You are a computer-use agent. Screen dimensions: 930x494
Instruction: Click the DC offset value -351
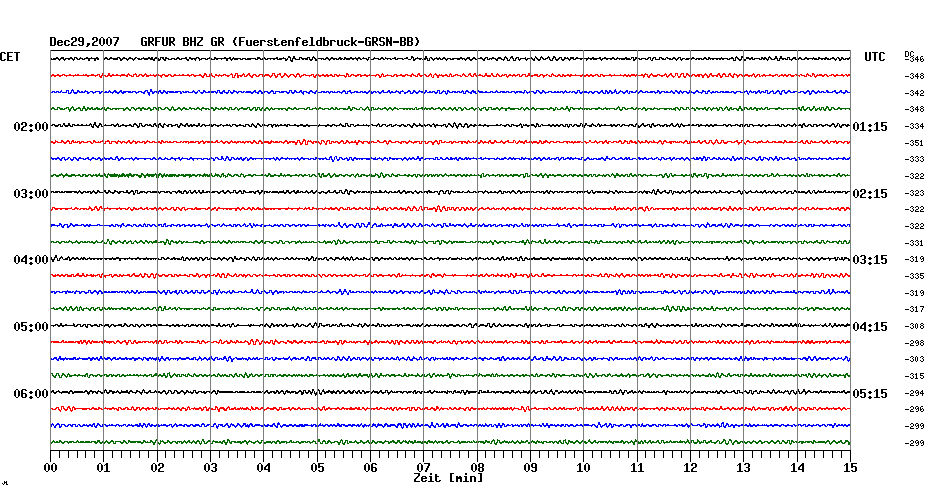point(915,143)
